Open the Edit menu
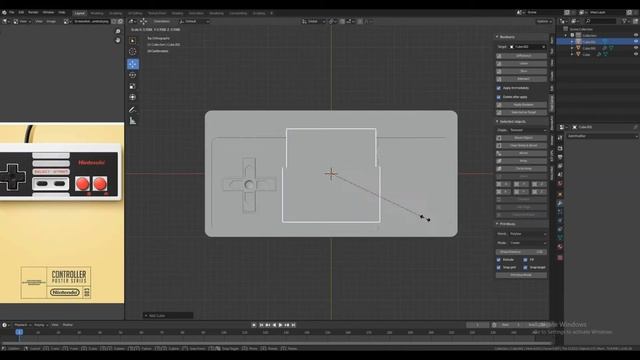 point(21,13)
